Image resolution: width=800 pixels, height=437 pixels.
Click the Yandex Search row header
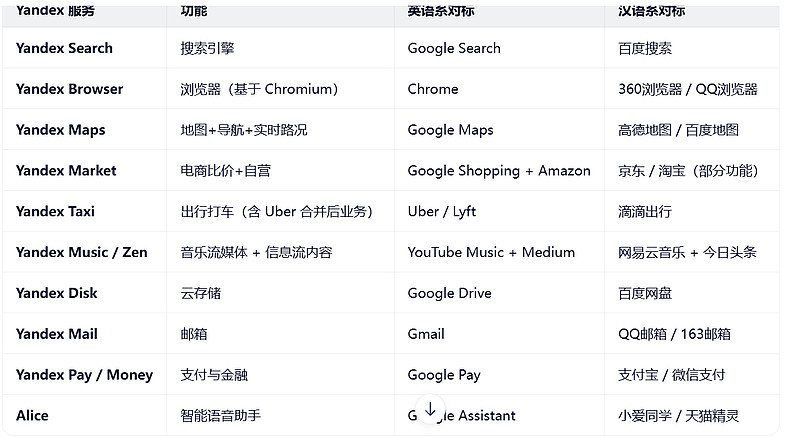click(64, 48)
